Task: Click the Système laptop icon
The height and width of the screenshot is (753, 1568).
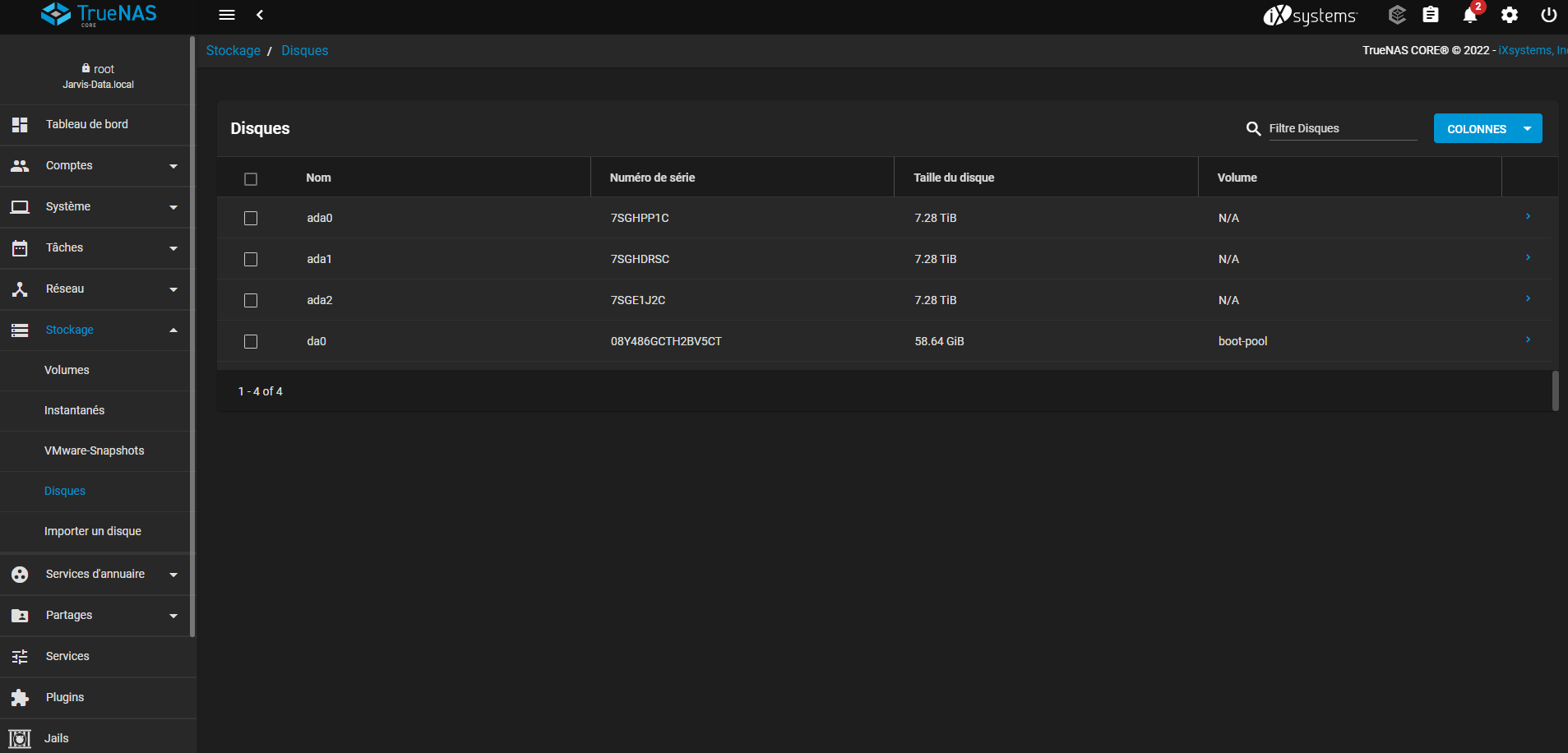Action: [x=20, y=206]
